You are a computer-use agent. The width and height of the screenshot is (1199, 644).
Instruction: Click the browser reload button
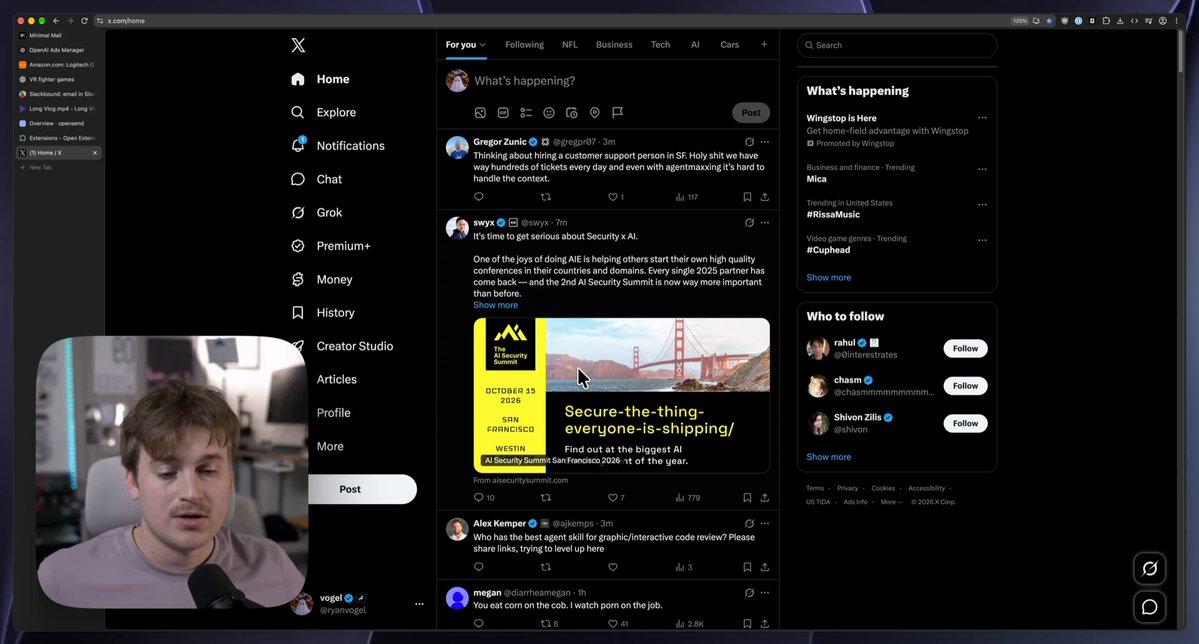84,21
